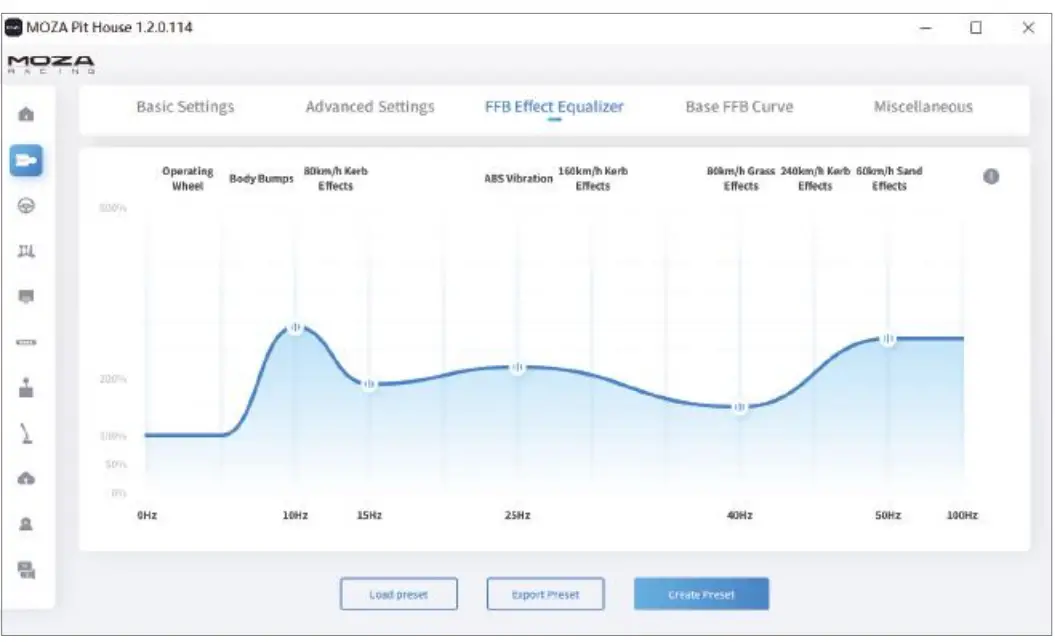Select the wheel base icon in sidebar
This screenshot has height=642, width=1055.
point(27,160)
